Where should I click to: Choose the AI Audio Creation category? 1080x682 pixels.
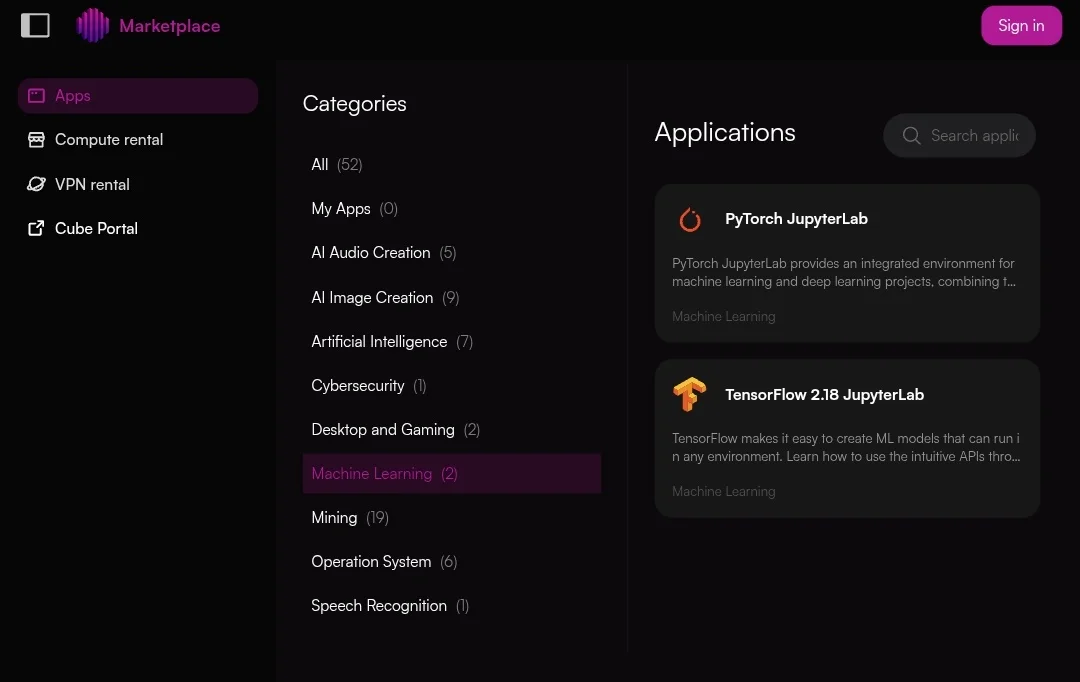(x=452, y=253)
